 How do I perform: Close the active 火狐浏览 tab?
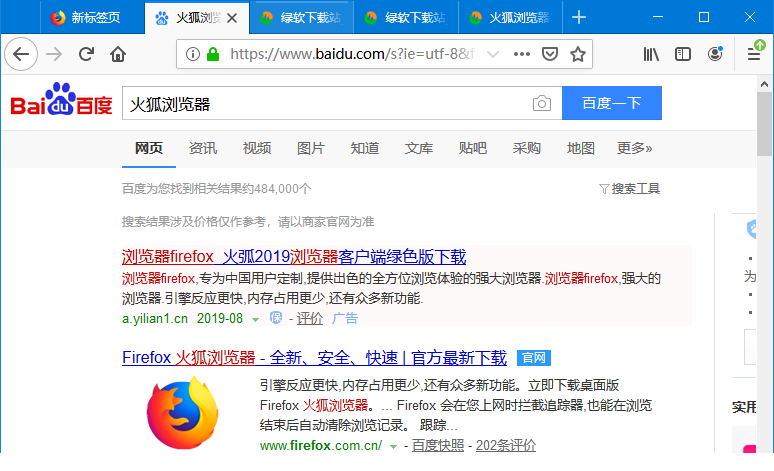pyautogui.click(x=232, y=18)
